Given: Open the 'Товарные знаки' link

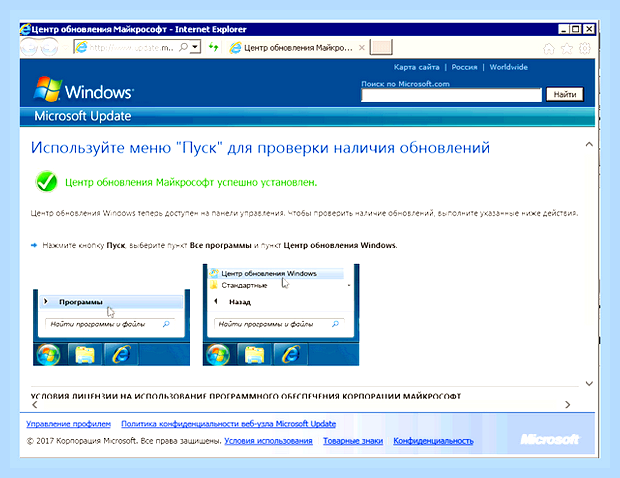Looking at the screenshot, I should point(353,441).
